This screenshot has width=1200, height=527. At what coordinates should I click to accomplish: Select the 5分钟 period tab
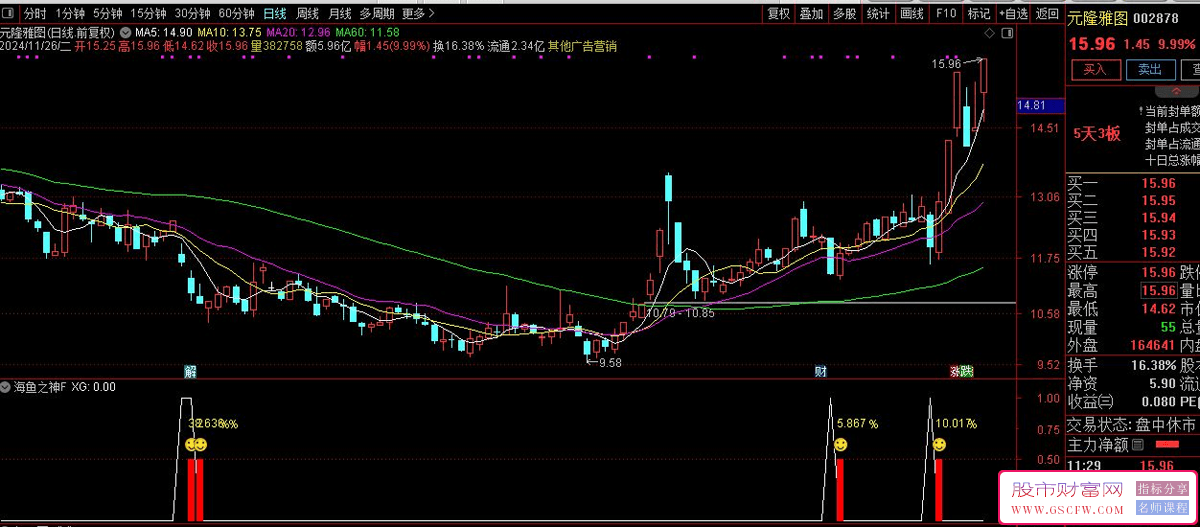[x=107, y=14]
